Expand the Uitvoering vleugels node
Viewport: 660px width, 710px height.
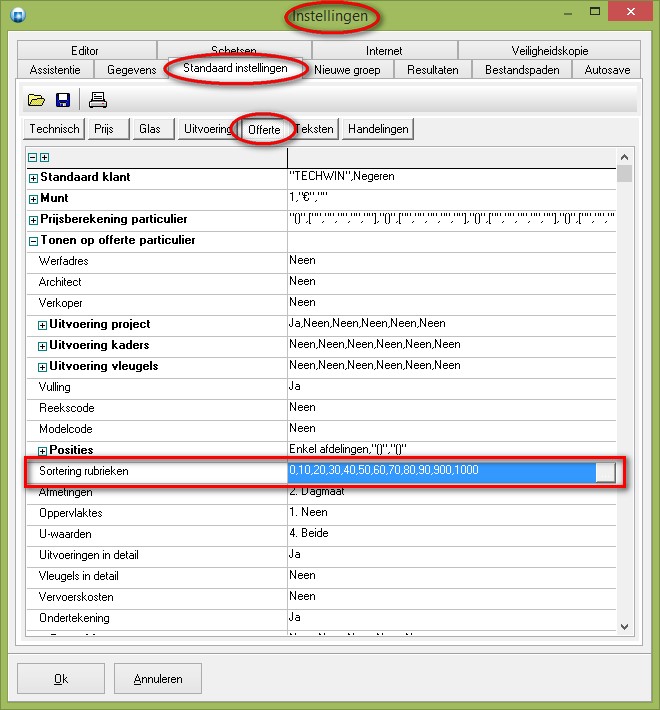click(42, 367)
